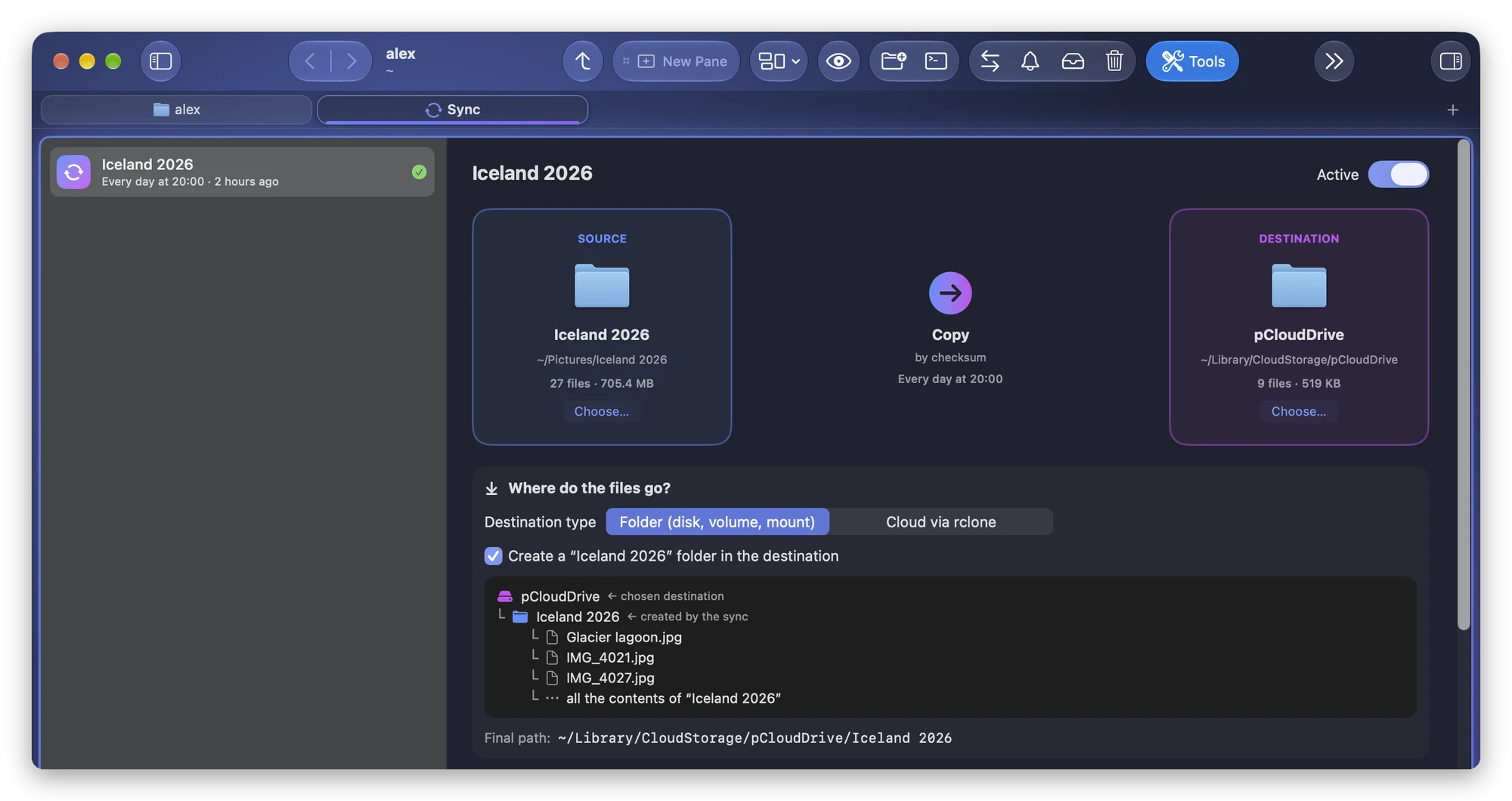Open the inbox tray icon
Screen dimensions: 1512x801
pyautogui.click(x=1072, y=61)
